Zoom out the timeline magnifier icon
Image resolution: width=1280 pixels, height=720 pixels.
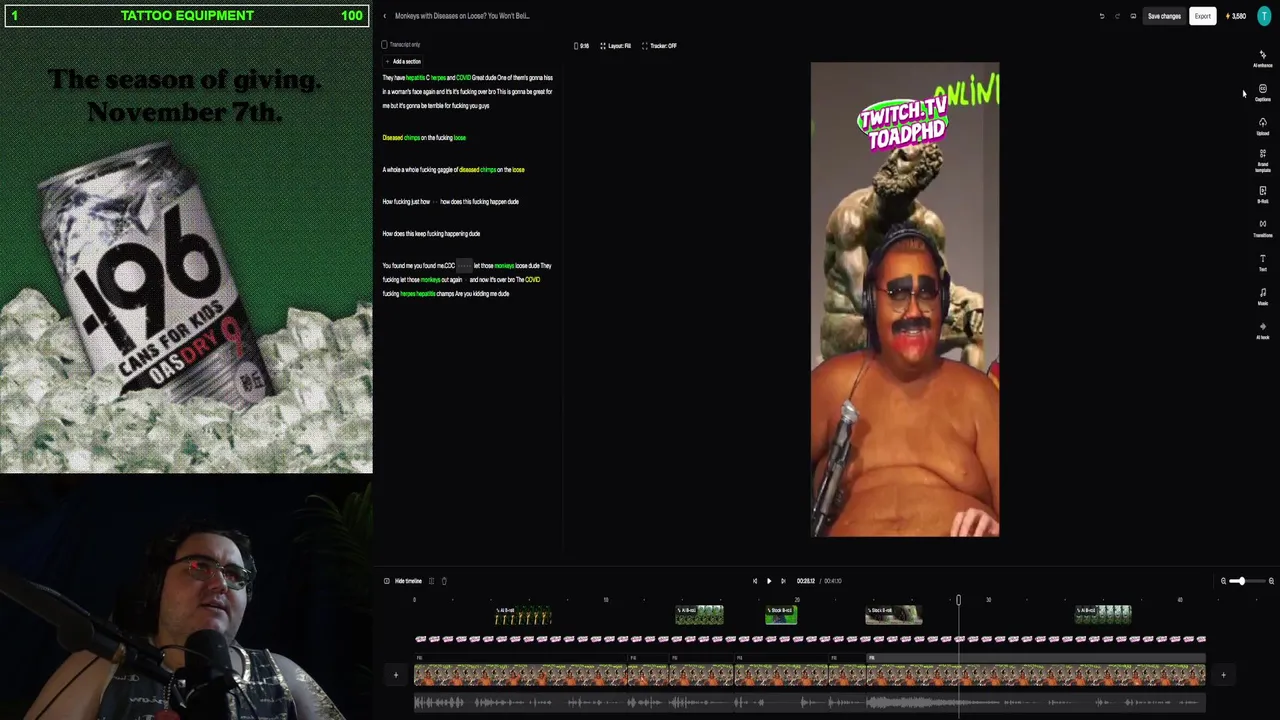pos(1223,581)
